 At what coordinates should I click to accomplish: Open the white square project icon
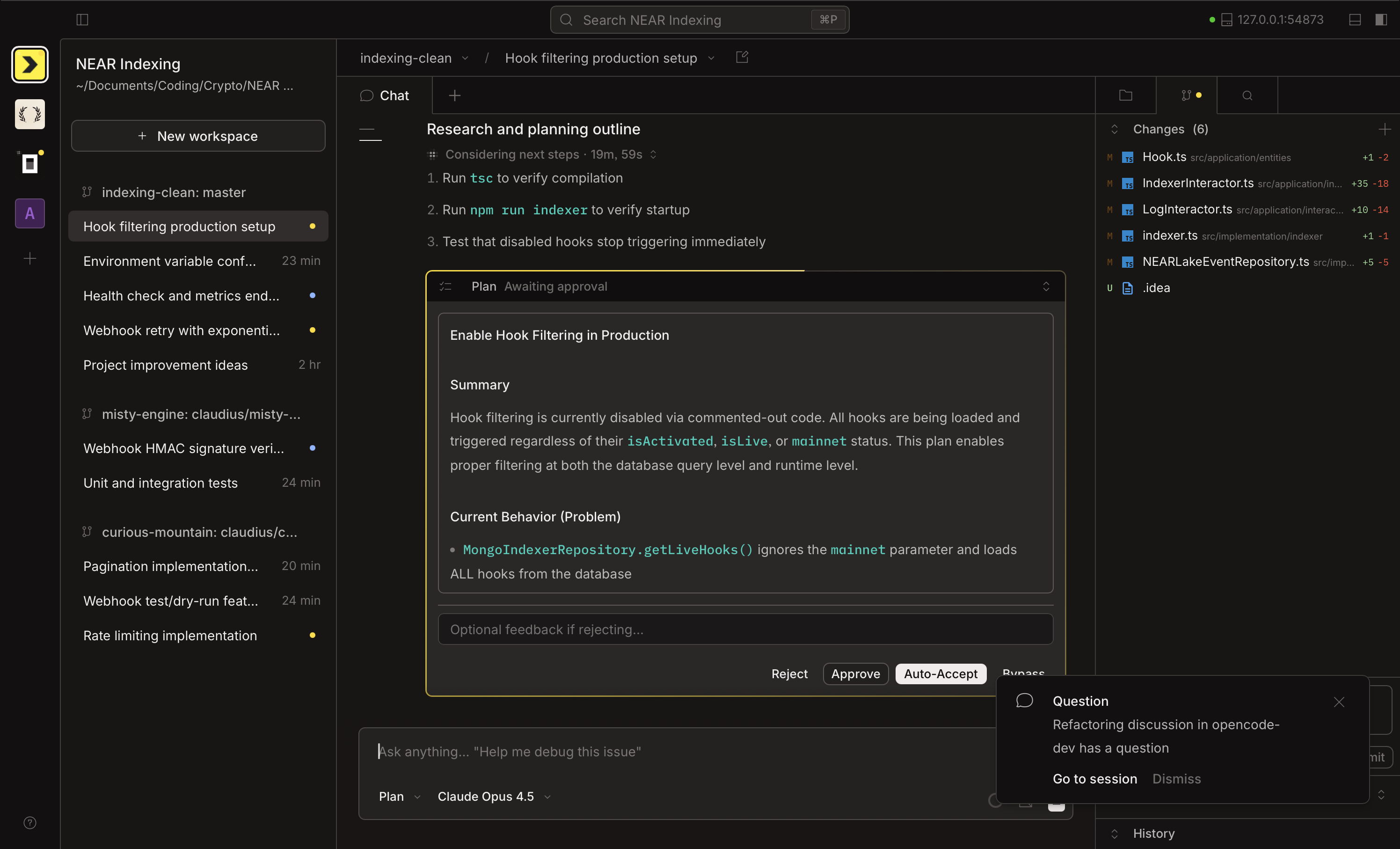pyautogui.click(x=29, y=164)
